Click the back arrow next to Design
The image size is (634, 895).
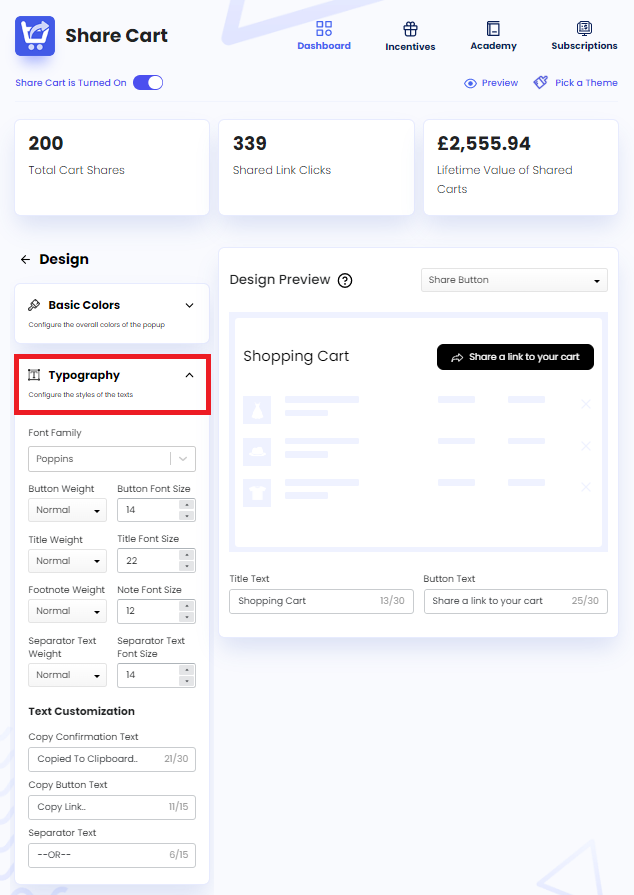click(x=27, y=259)
